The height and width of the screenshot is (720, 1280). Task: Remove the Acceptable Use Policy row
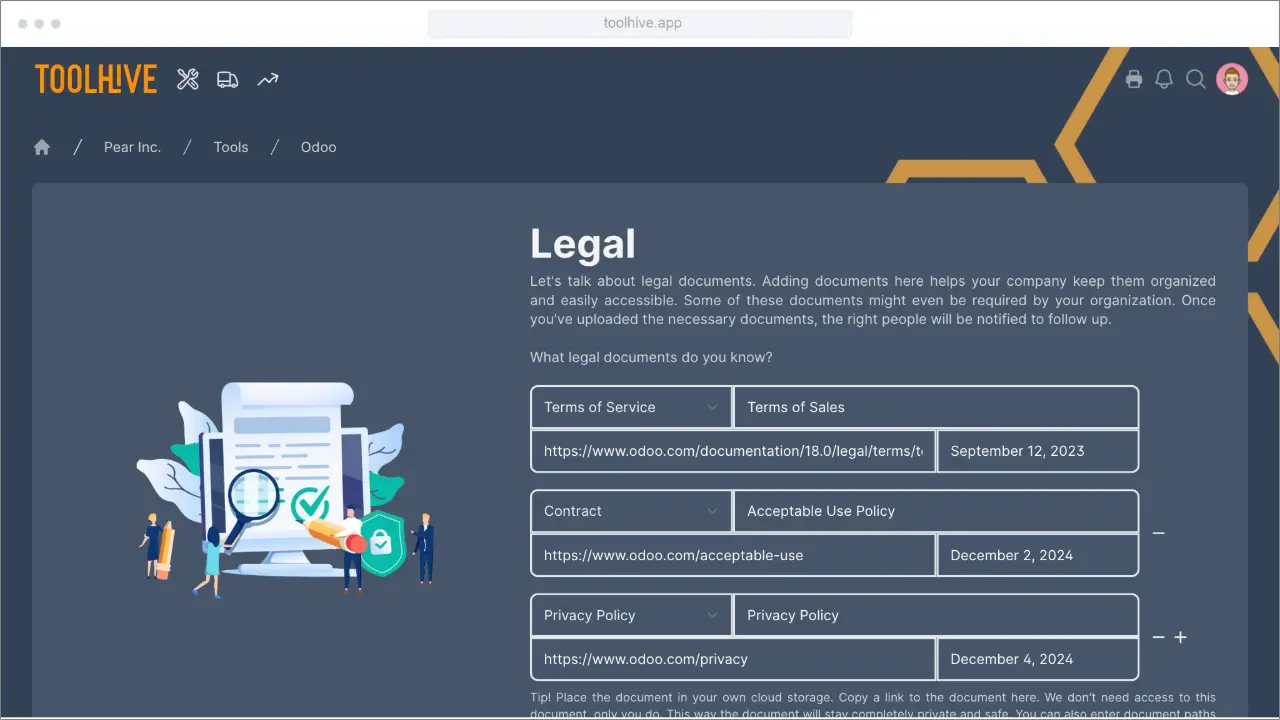[1159, 533]
